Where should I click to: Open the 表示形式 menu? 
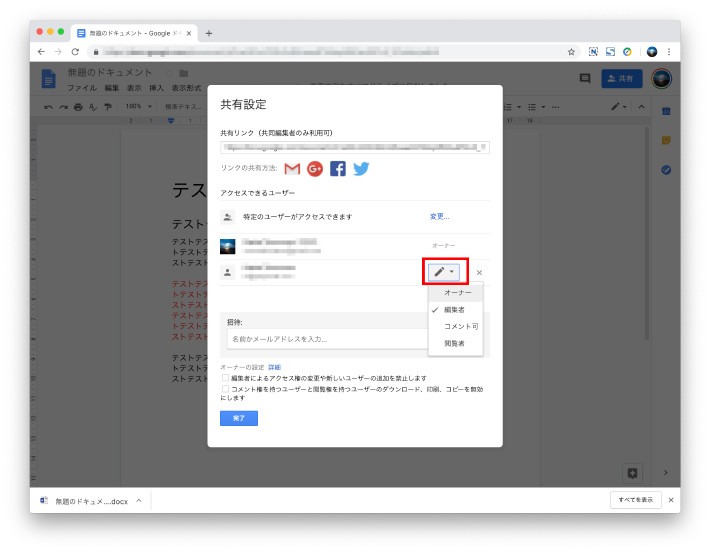click(186, 88)
